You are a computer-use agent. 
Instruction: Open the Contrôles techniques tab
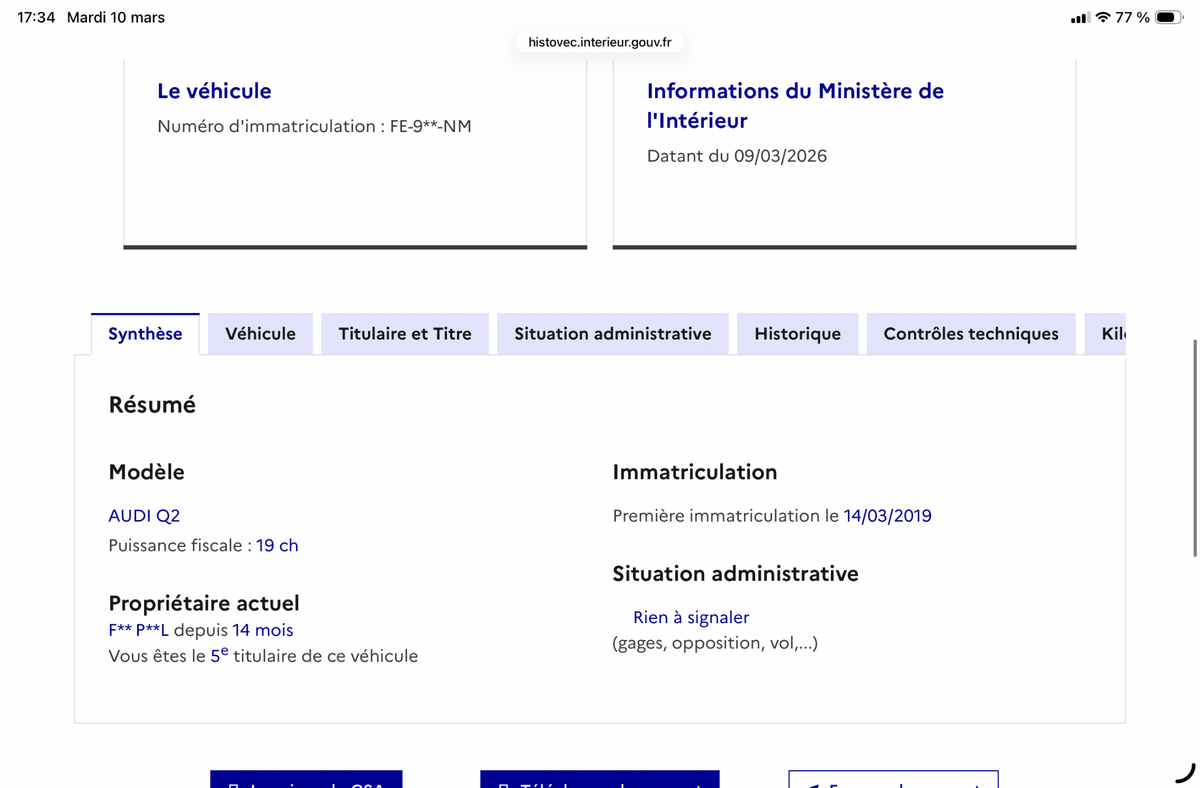[x=971, y=334]
